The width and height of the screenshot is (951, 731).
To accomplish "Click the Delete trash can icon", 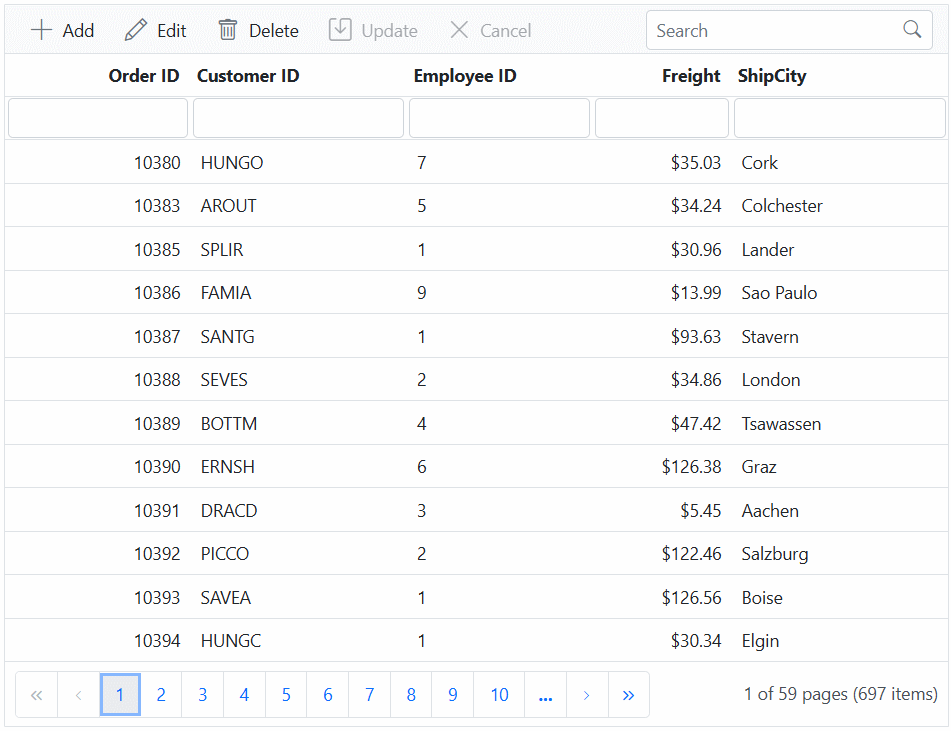I will pos(228,30).
